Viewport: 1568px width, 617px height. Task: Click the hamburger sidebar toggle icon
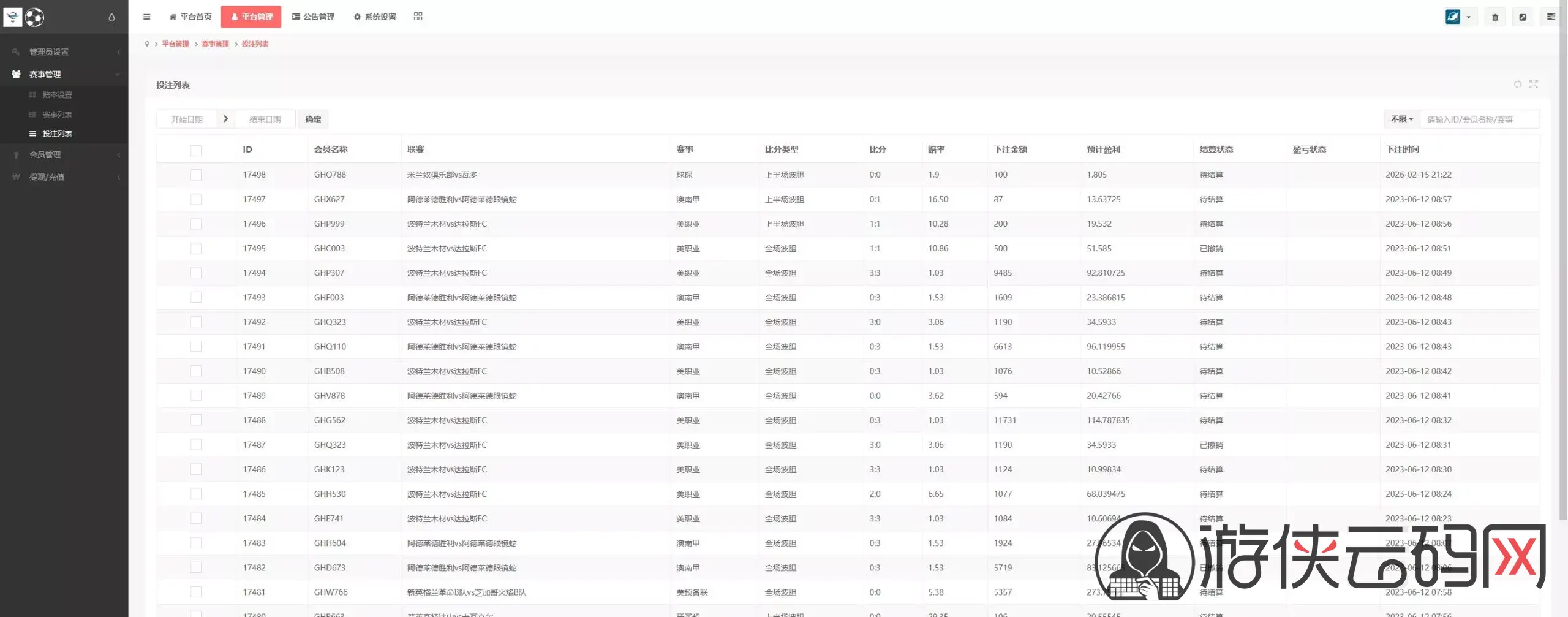[x=146, y=17]
